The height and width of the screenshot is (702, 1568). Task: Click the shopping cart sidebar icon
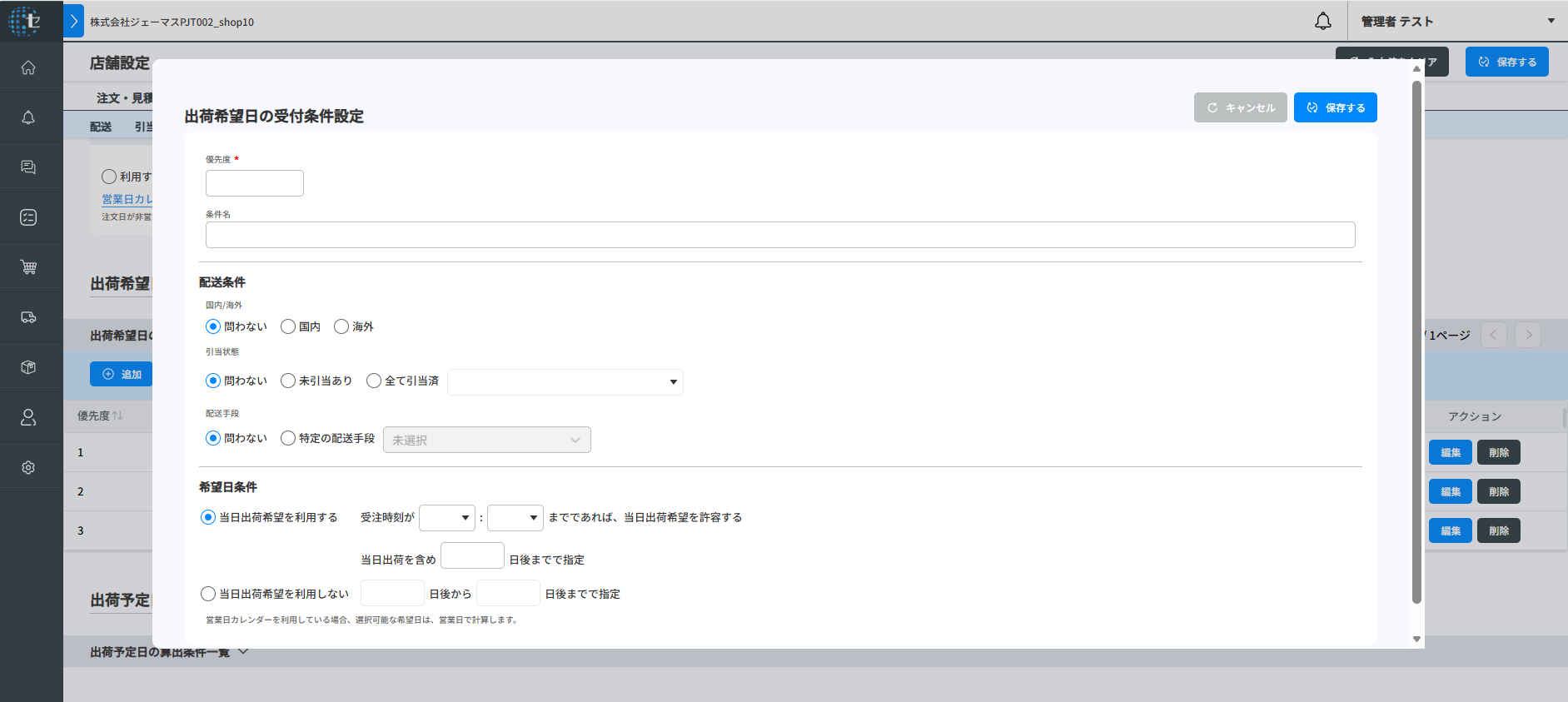click(28, 267)
